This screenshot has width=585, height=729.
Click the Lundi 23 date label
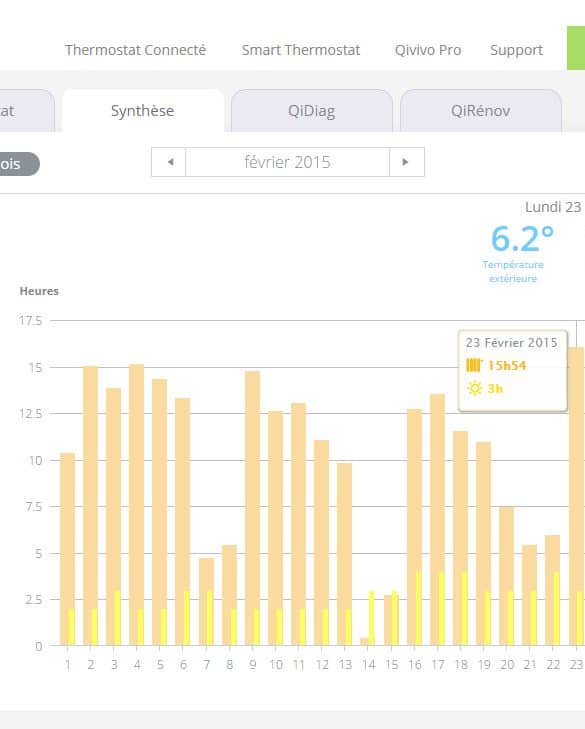(x=553, y=207)
